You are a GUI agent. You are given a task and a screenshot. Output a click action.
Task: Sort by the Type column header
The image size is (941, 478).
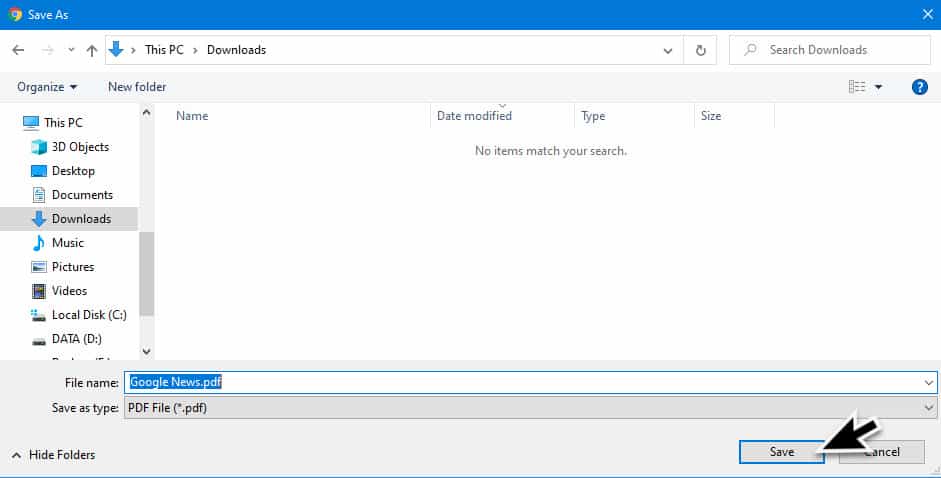point(593,116)
